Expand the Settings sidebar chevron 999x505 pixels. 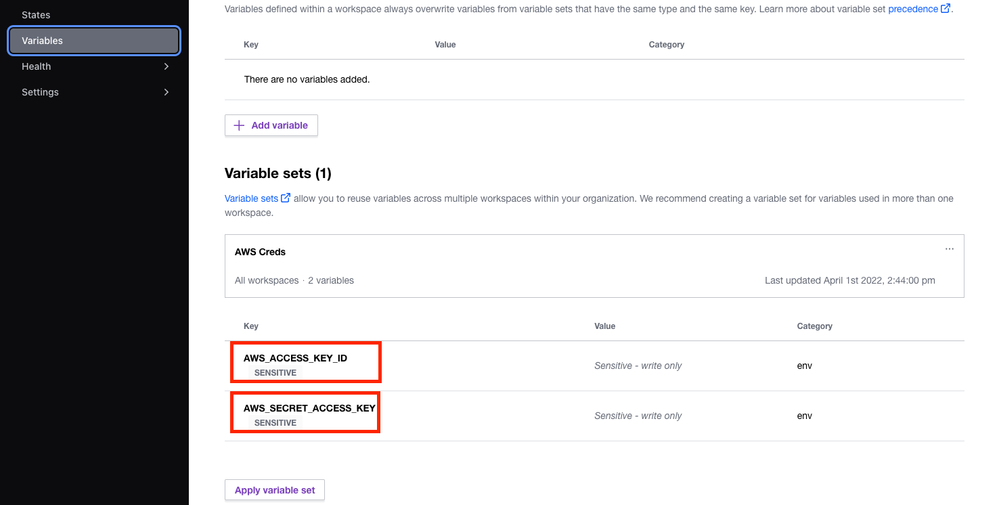[166, 92]
